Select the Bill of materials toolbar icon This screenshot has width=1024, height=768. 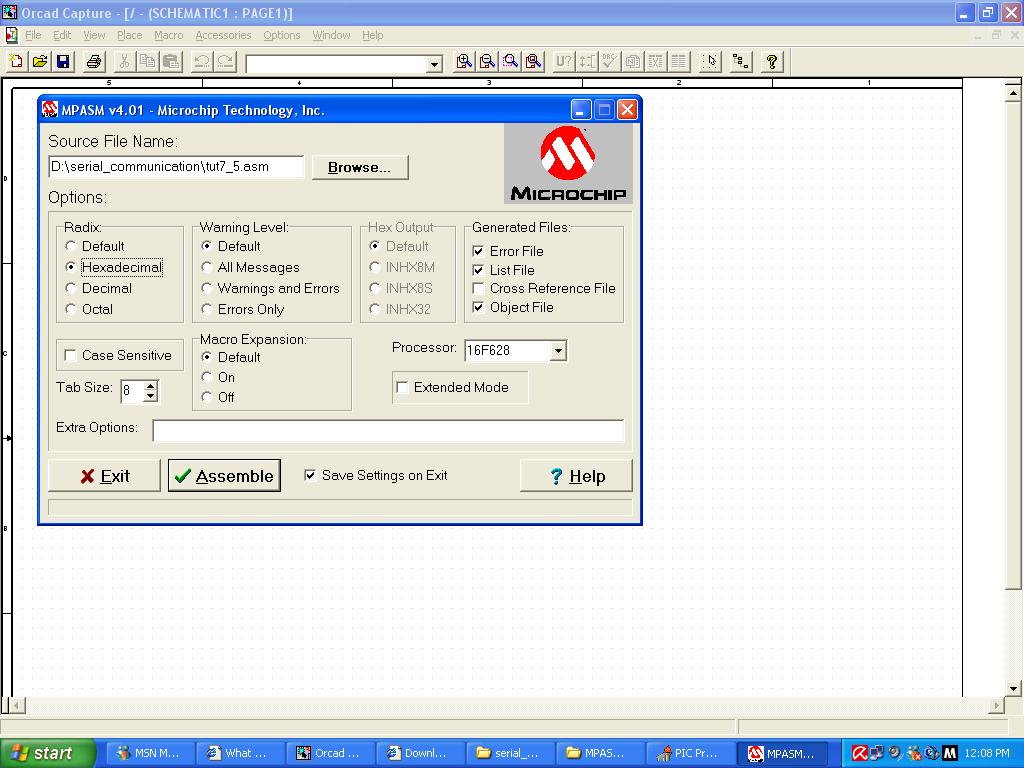coord(679,61)
